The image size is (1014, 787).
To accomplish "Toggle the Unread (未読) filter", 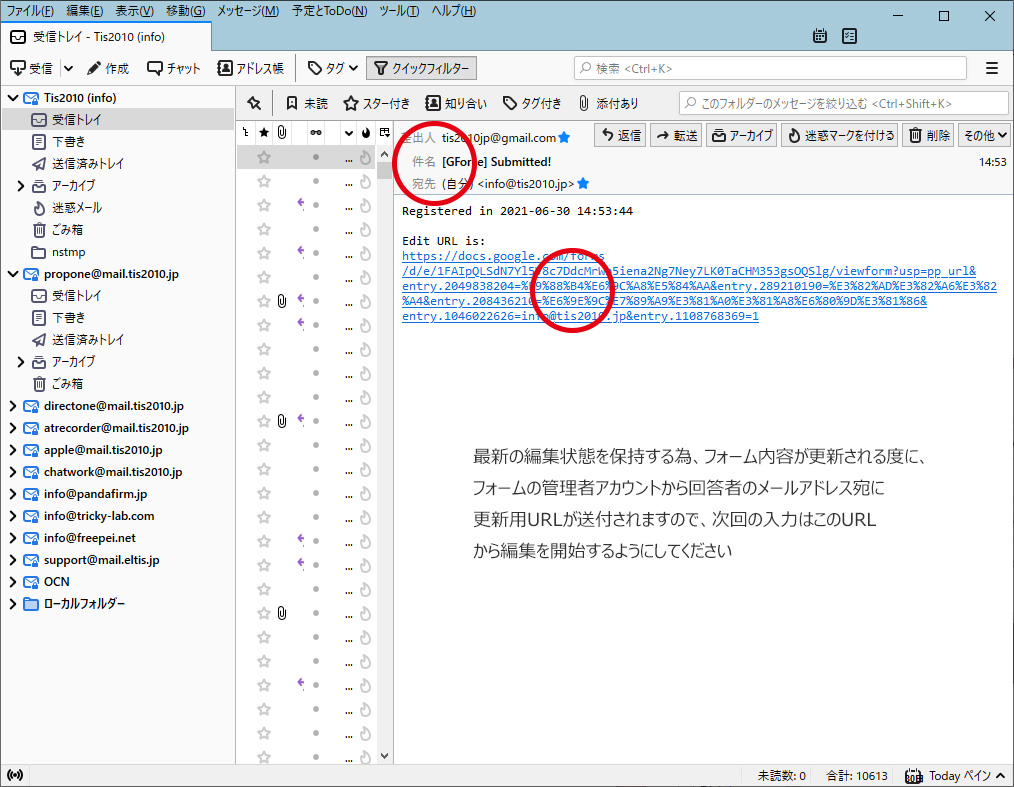I will 306,103.
